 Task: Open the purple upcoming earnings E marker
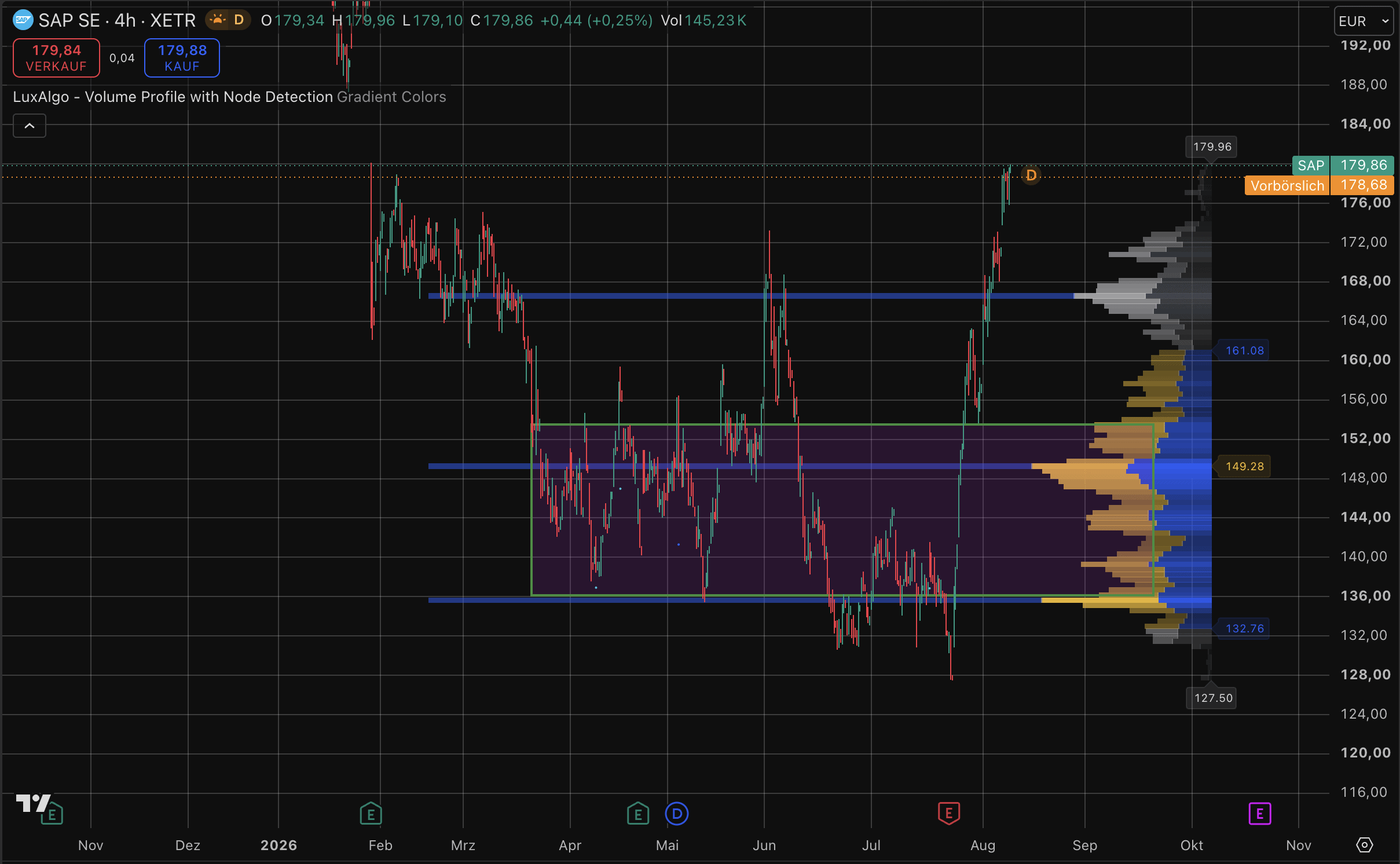click(1259, 814)
